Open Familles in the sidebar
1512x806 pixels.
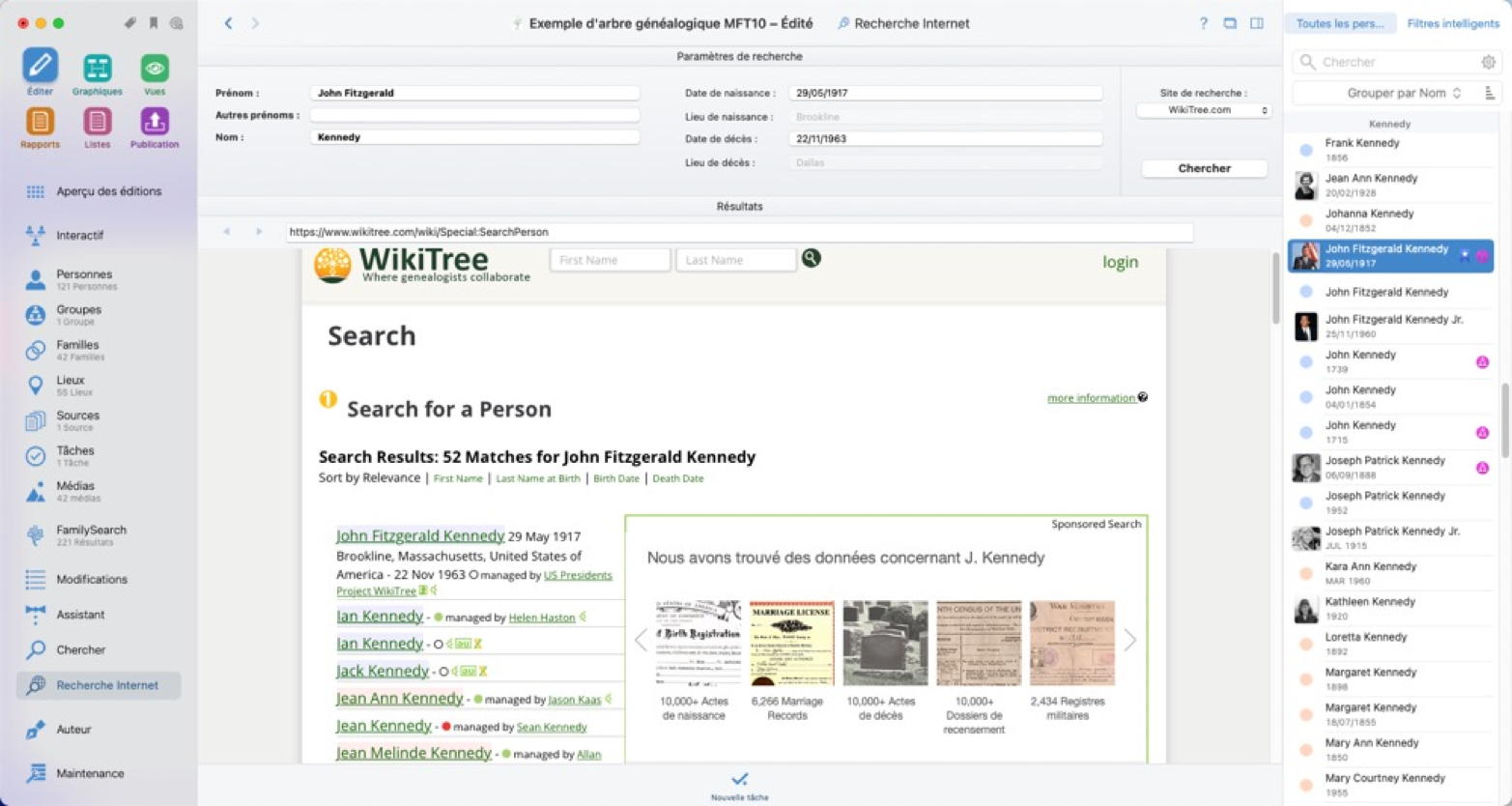(99, 350)
